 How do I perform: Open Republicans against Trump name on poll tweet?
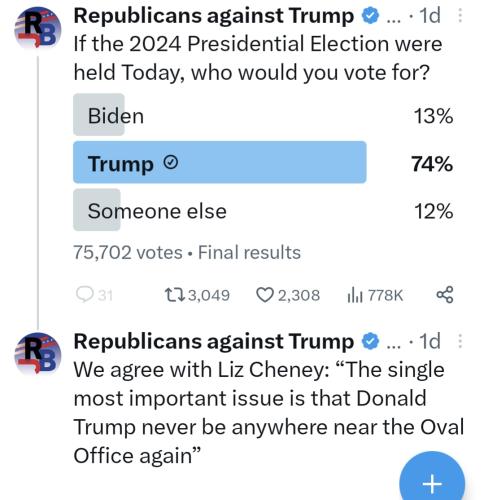[214, 16]
